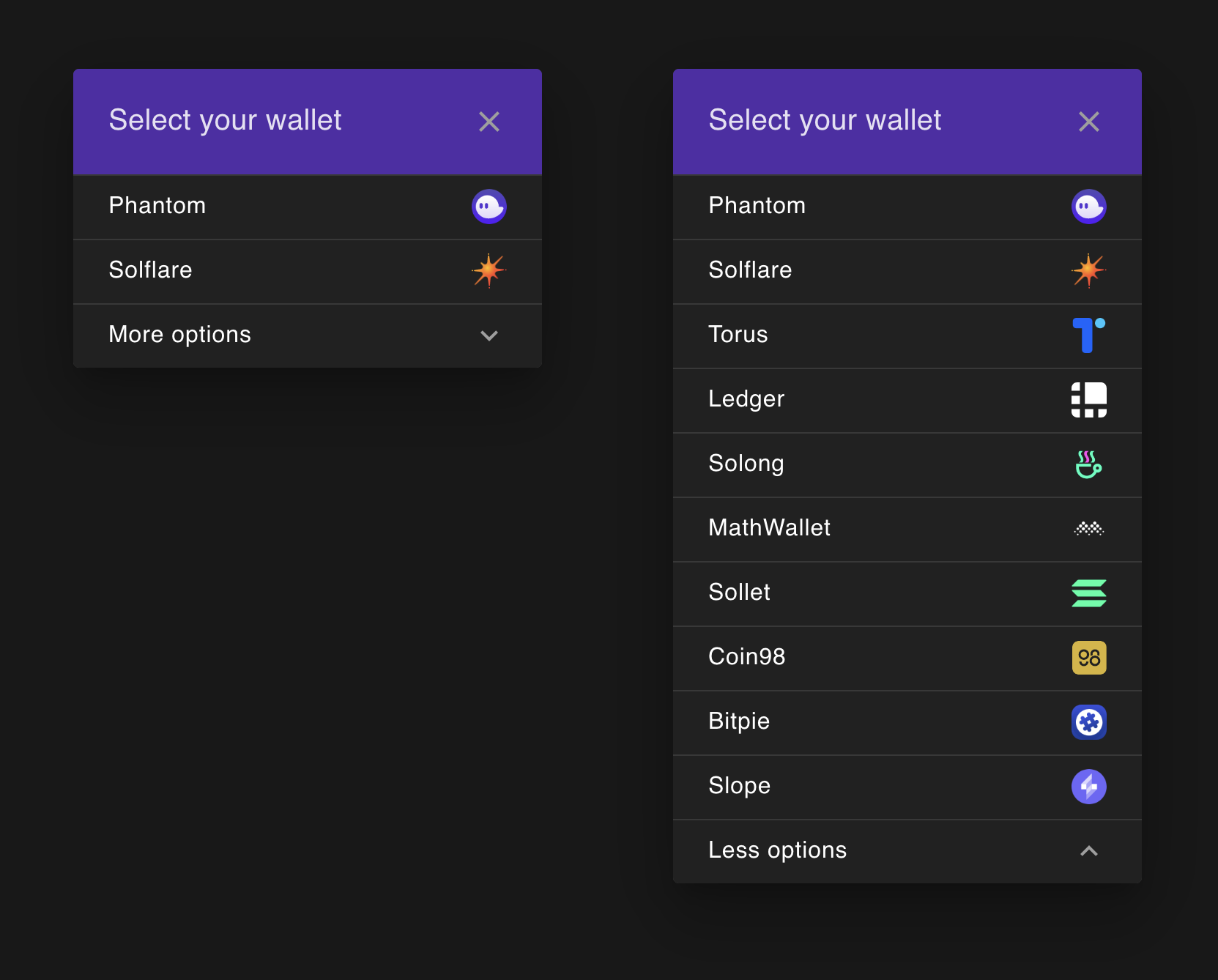The height and width of the screenshot is (980, 1218).
Task: Click the yellow Coin98 icon
Action: (1089, 658)
